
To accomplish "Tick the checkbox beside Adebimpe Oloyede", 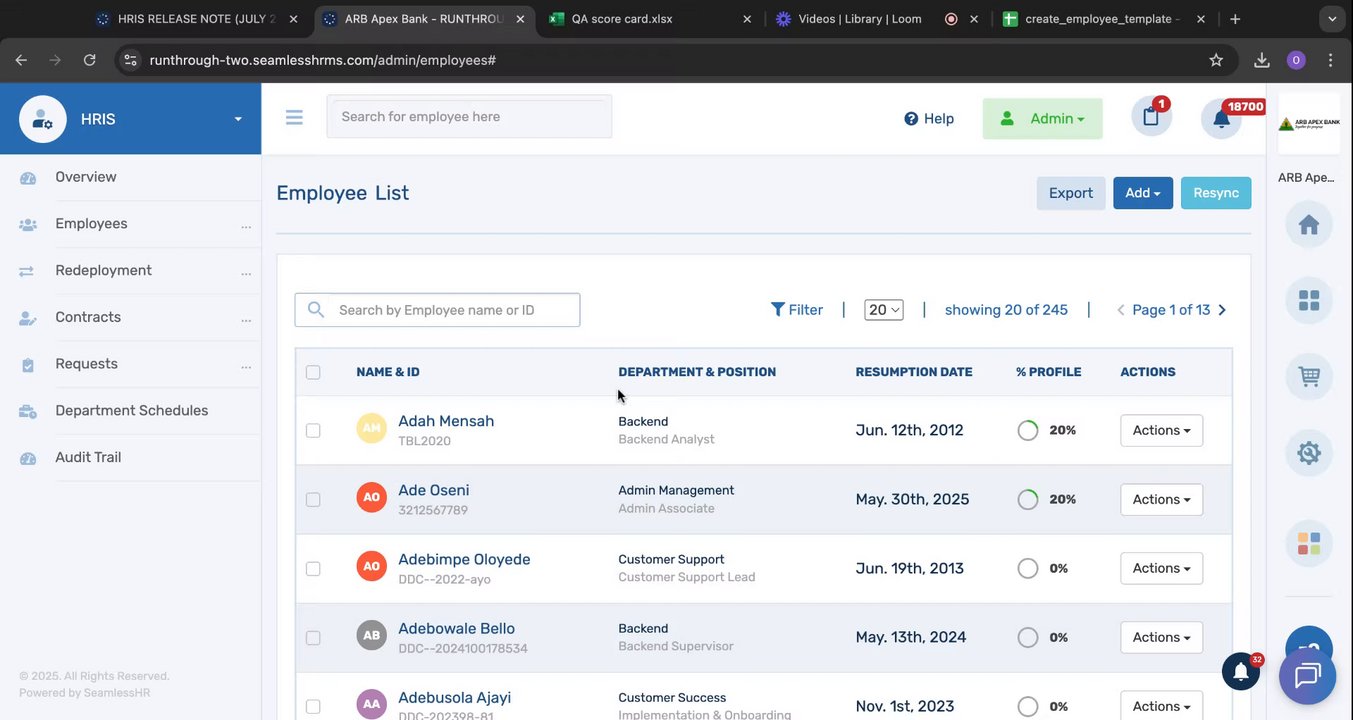I will click(x=313, y=568).
